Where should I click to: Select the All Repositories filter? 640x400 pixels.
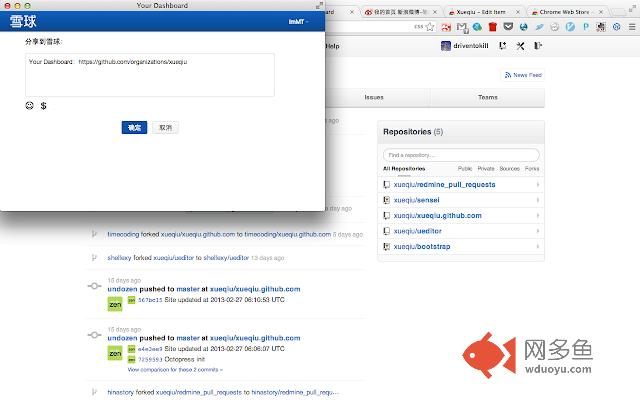pos(404,169)
